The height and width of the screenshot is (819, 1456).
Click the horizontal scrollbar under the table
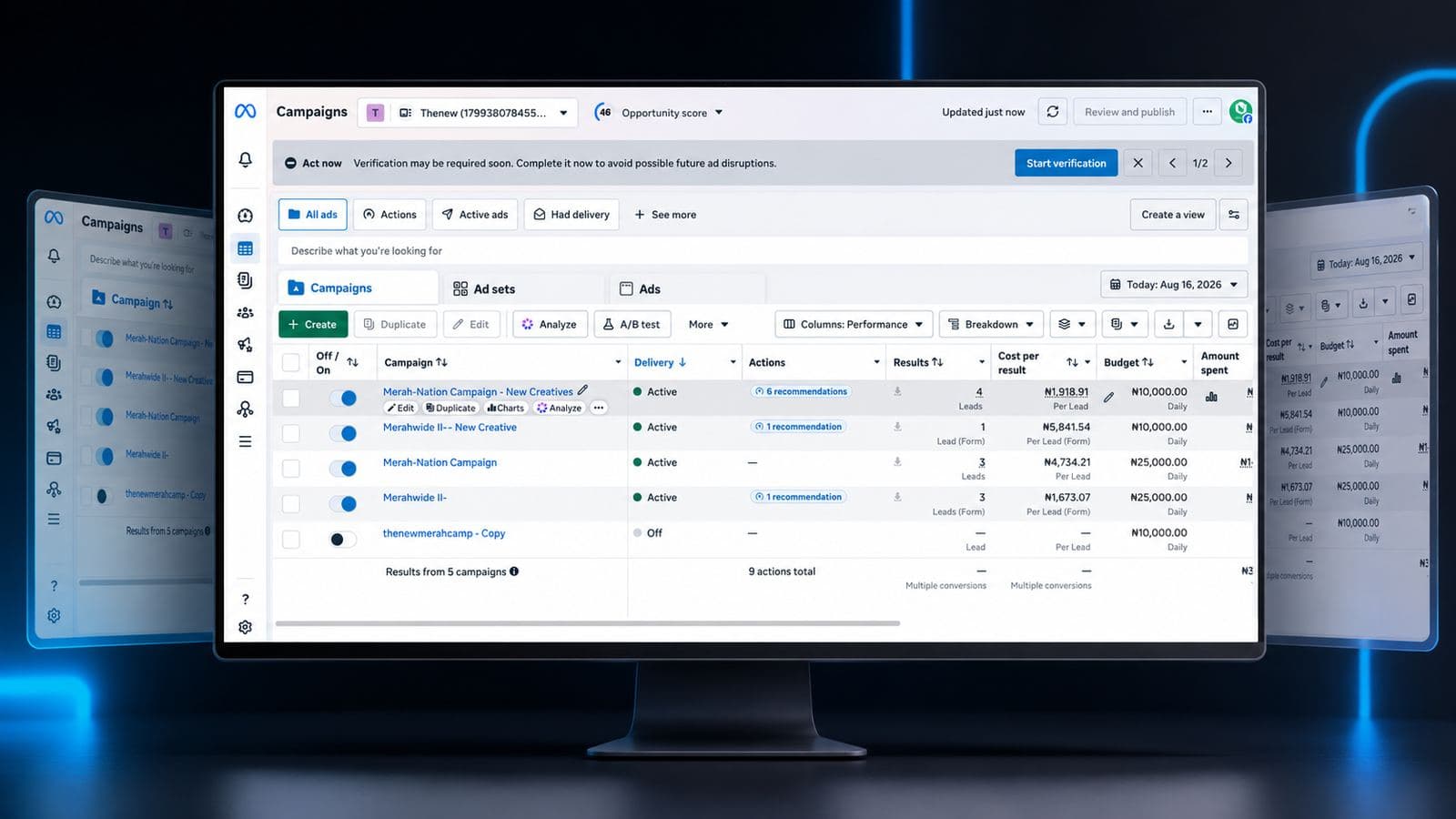[588, 623]
